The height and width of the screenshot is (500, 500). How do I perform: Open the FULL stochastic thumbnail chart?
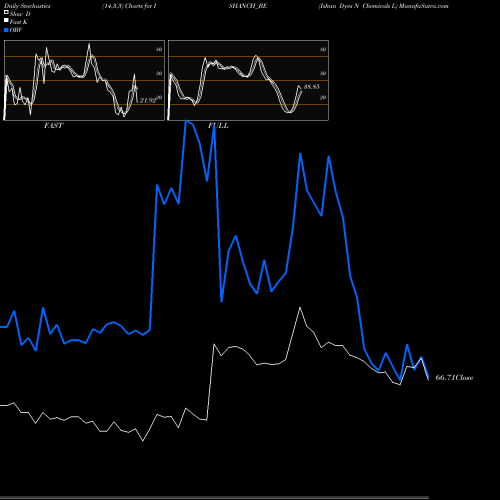point(248,80)
